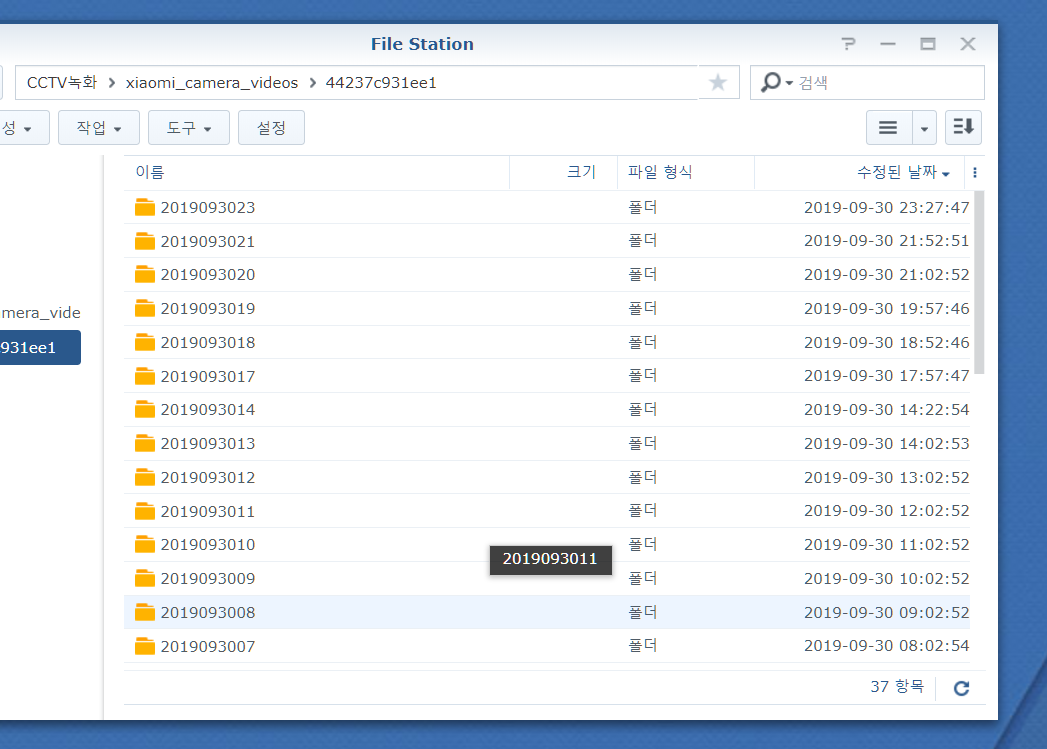1047x749 pixels.
Task: Expand search options arrow beside magnifier
Action: [789, 83]
